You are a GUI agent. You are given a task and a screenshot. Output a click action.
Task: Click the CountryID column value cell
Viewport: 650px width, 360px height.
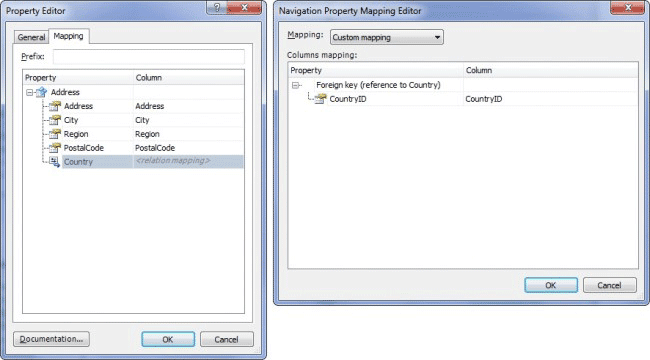(551, 99)
